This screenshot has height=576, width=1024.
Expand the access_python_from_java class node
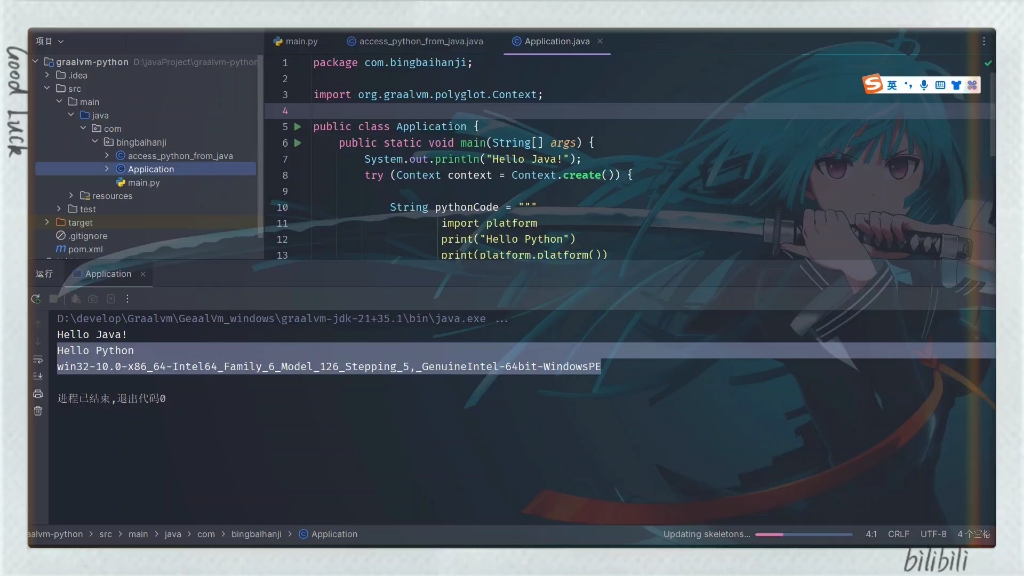pyautogui.click(x=107, y=155)
